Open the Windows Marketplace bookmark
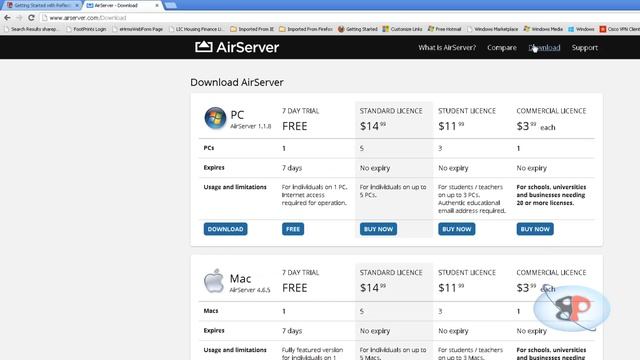The height and width of the screenshot is (360, 640). pyautogui.click(x=492, y=29)
